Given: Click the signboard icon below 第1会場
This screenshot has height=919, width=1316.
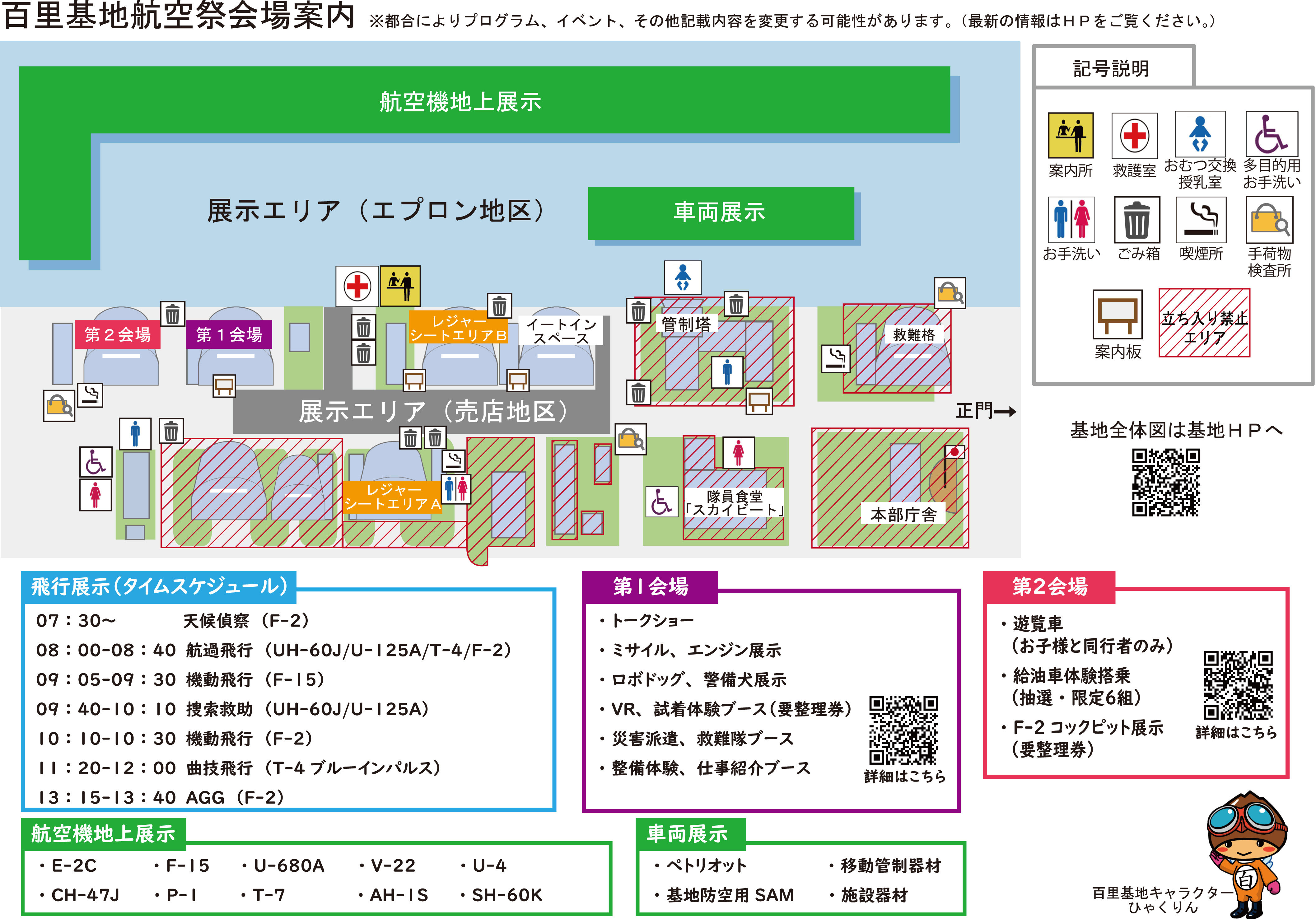Looking at the screenshot, I should click(x=224, y=385).
